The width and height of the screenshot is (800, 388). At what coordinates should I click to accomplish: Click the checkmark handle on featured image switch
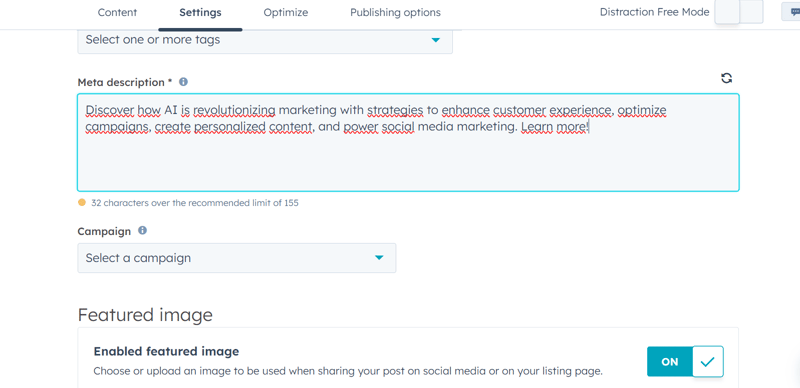click(x=708, y=361)
